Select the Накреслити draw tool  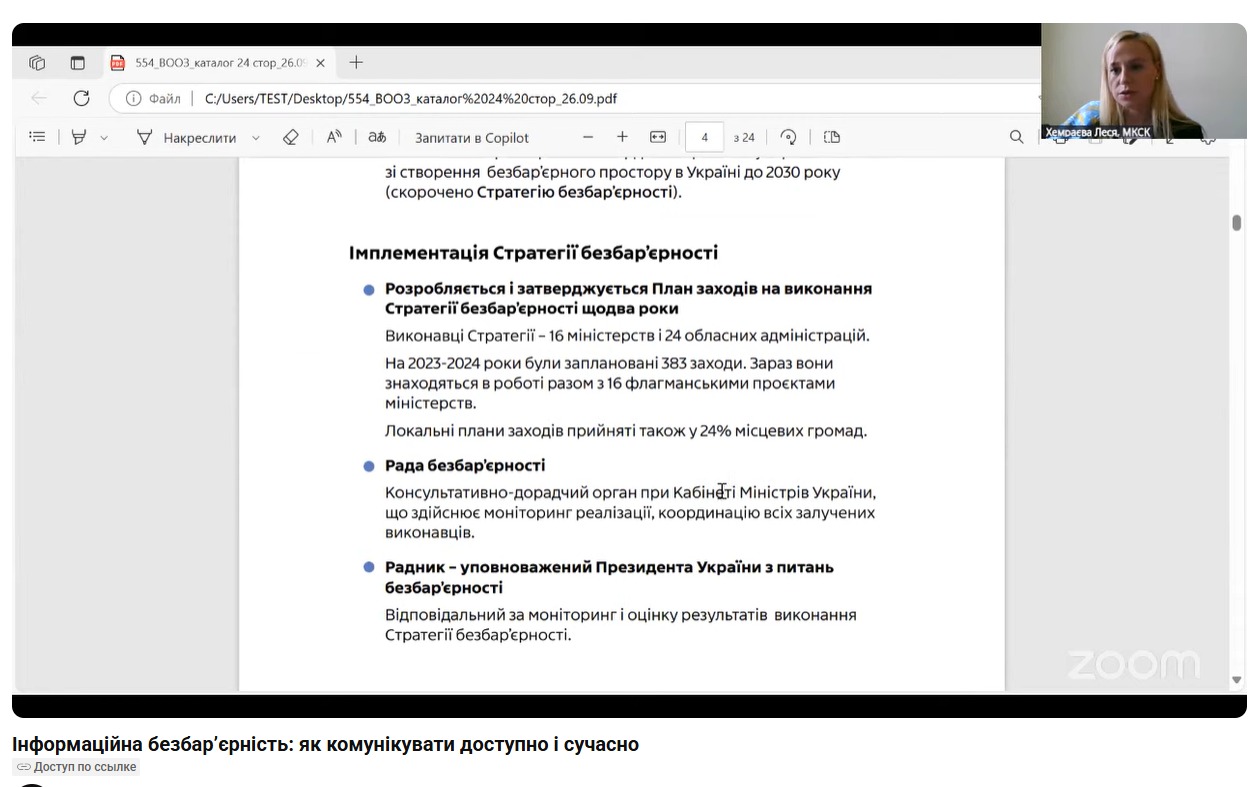click(x=187, y=138)
